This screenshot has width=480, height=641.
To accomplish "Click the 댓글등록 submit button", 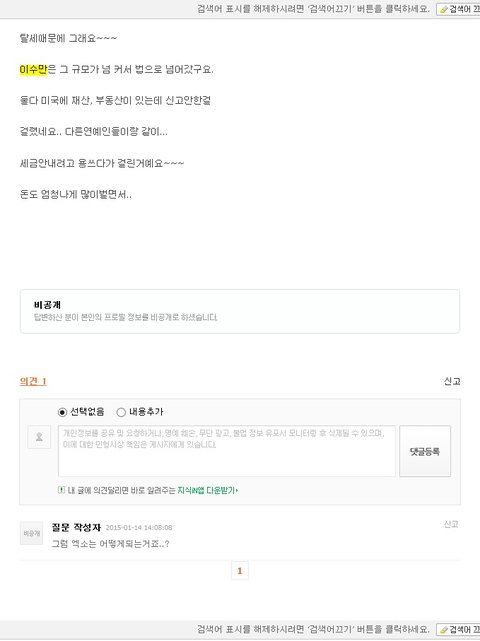I will click(x=425, y=451).
